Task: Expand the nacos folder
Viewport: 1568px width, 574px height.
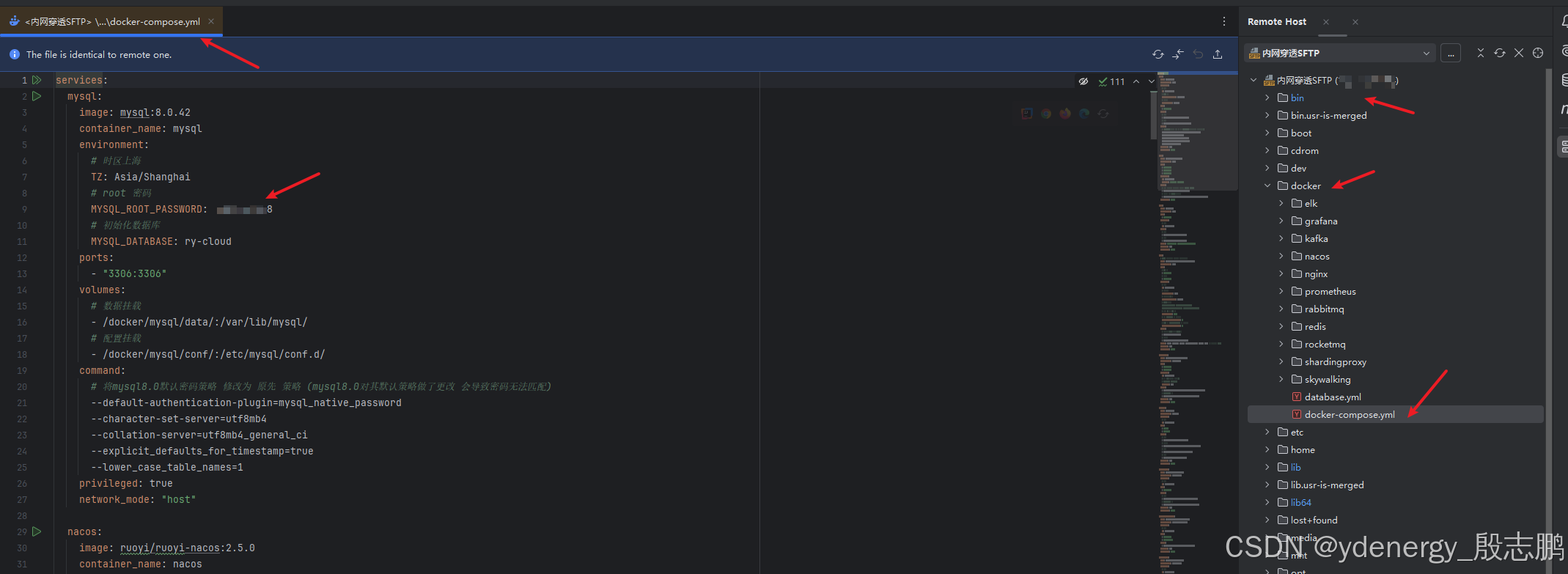Action: tap(1281, 256)
